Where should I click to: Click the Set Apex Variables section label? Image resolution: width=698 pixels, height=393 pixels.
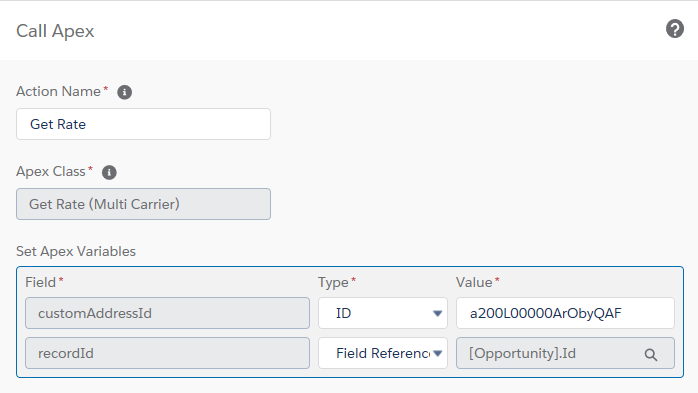76,251
